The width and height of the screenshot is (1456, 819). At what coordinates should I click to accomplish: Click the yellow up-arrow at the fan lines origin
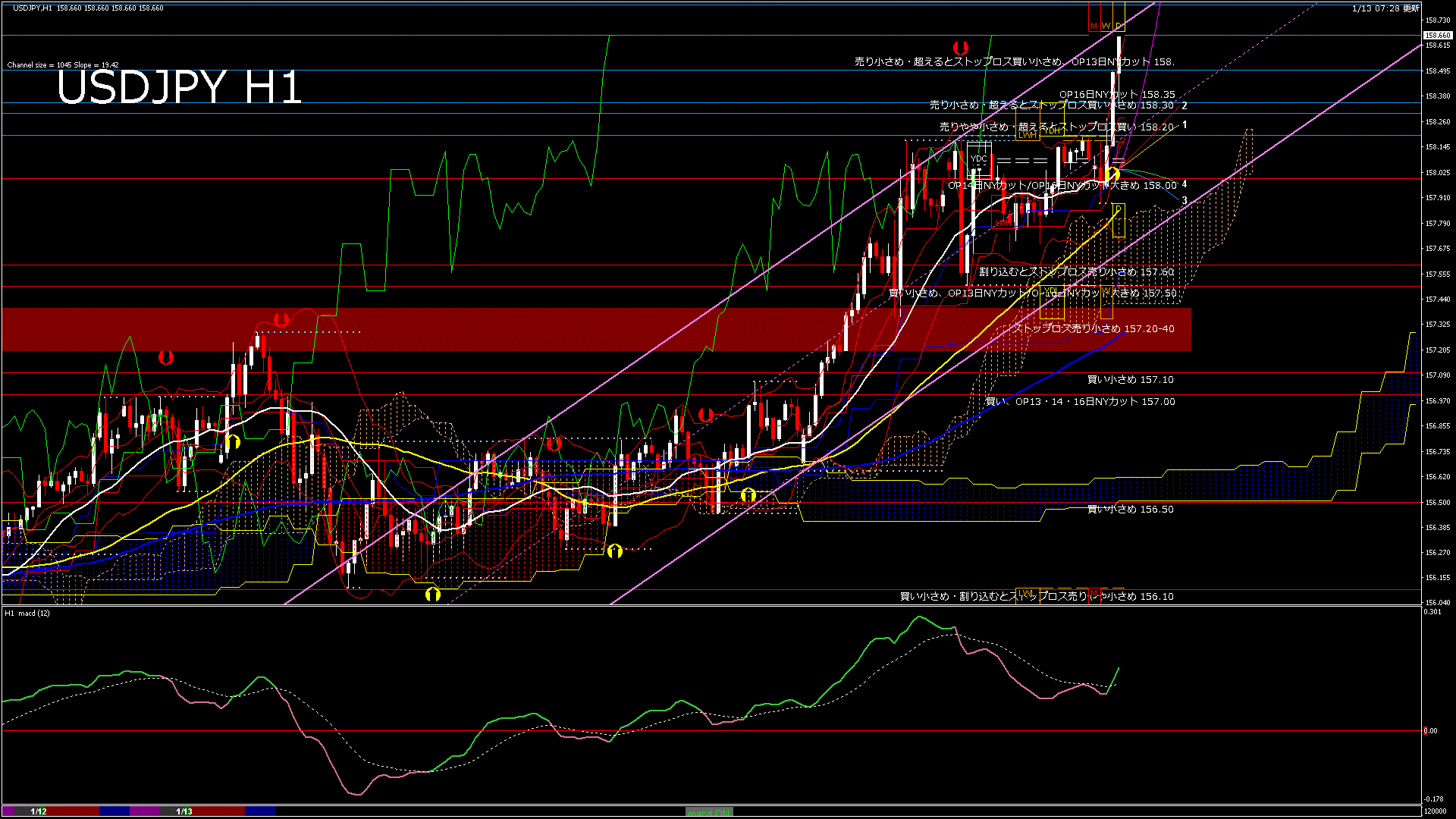[1112, 174]
